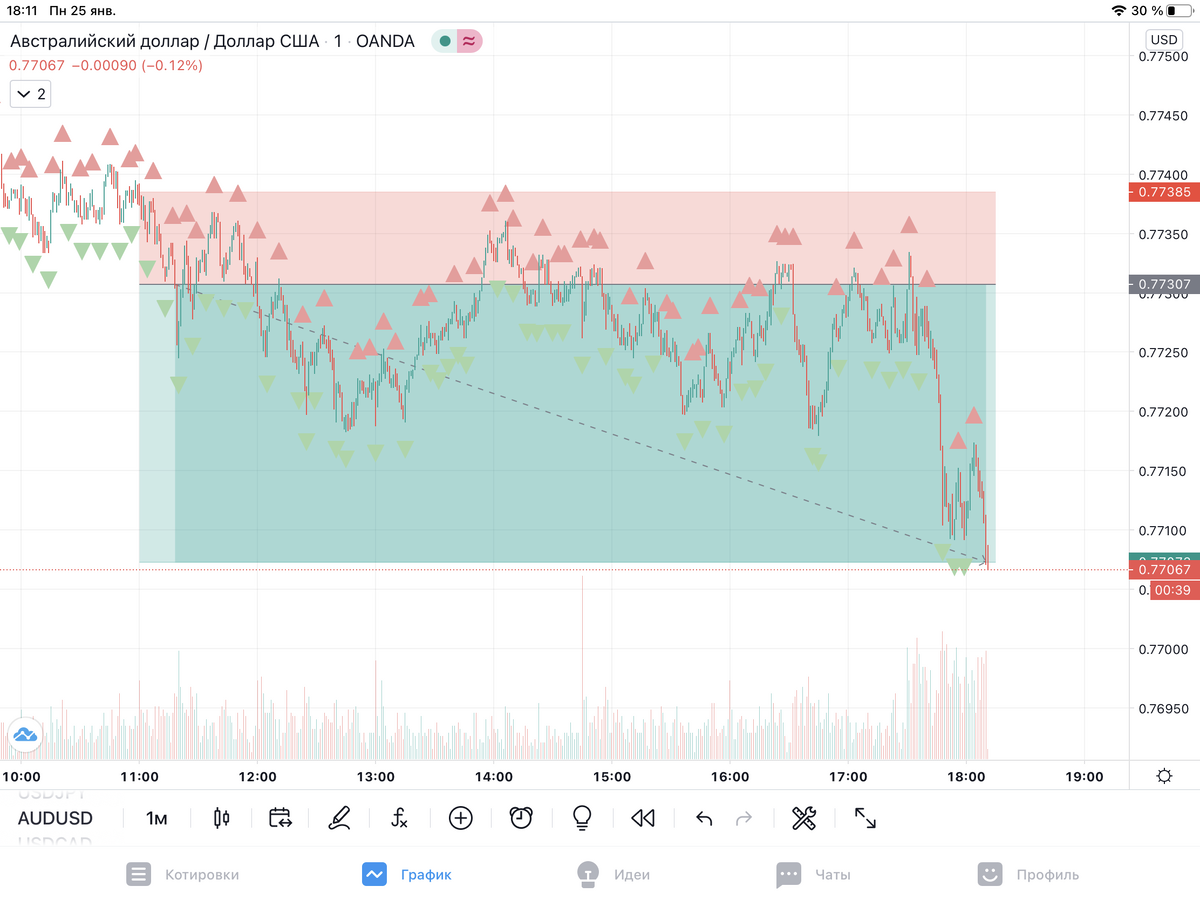Open the Профиль tab
This screenshot has width=1200, height=900.
(x=1028, y=874)
